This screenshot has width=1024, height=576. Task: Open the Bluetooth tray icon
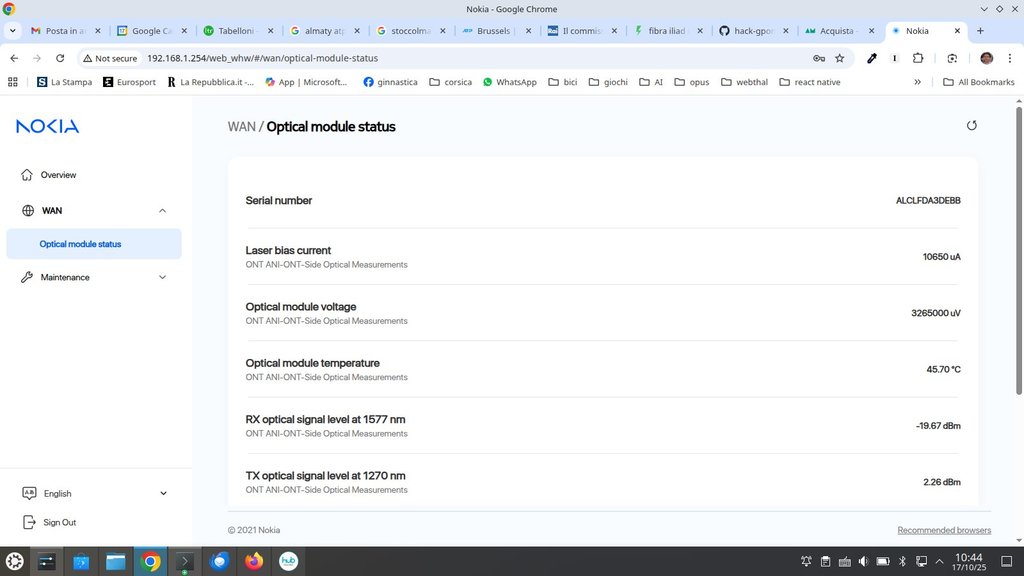(x=902, y=561)
